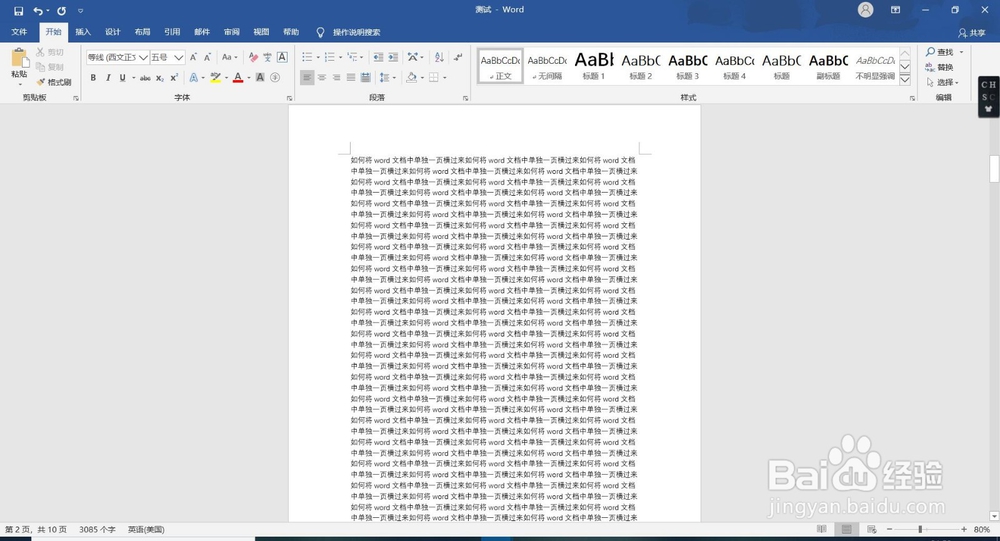Switch to the References (引用) tab
The height and width of the screenshot is (541, 1000).
[172, 32]
